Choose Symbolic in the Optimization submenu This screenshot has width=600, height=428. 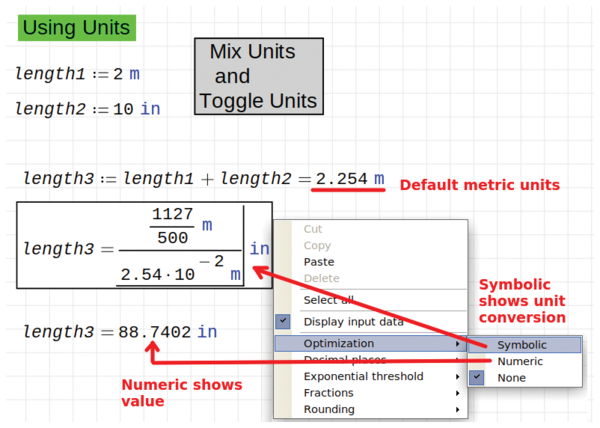coord(521,344)
